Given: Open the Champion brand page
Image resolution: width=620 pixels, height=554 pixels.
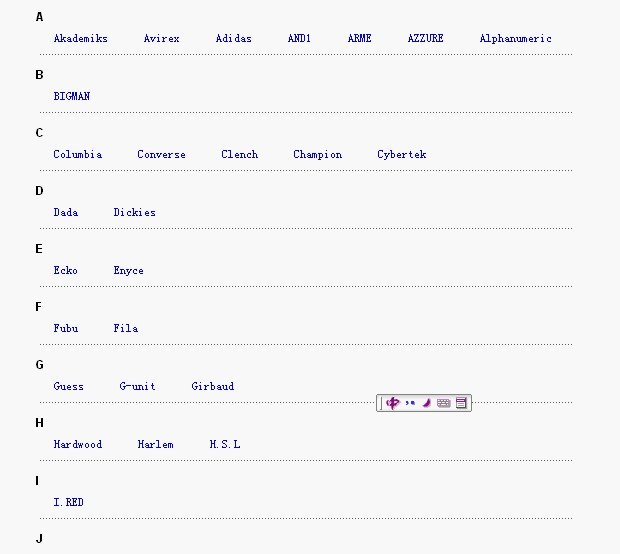Looking at the screenshot, I should [317, 155].
